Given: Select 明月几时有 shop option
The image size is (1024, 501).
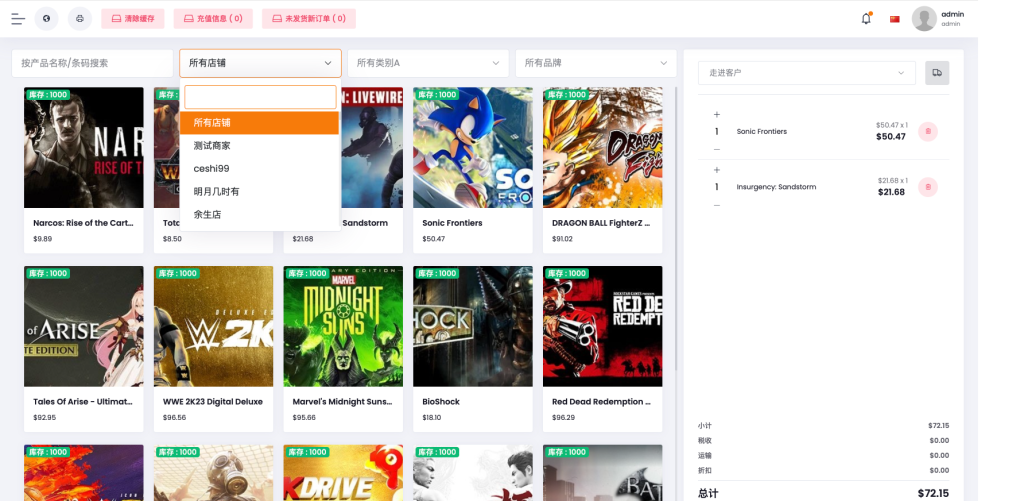Looking at the screenshot, I should pyautogui.click(x=259, y=191).
